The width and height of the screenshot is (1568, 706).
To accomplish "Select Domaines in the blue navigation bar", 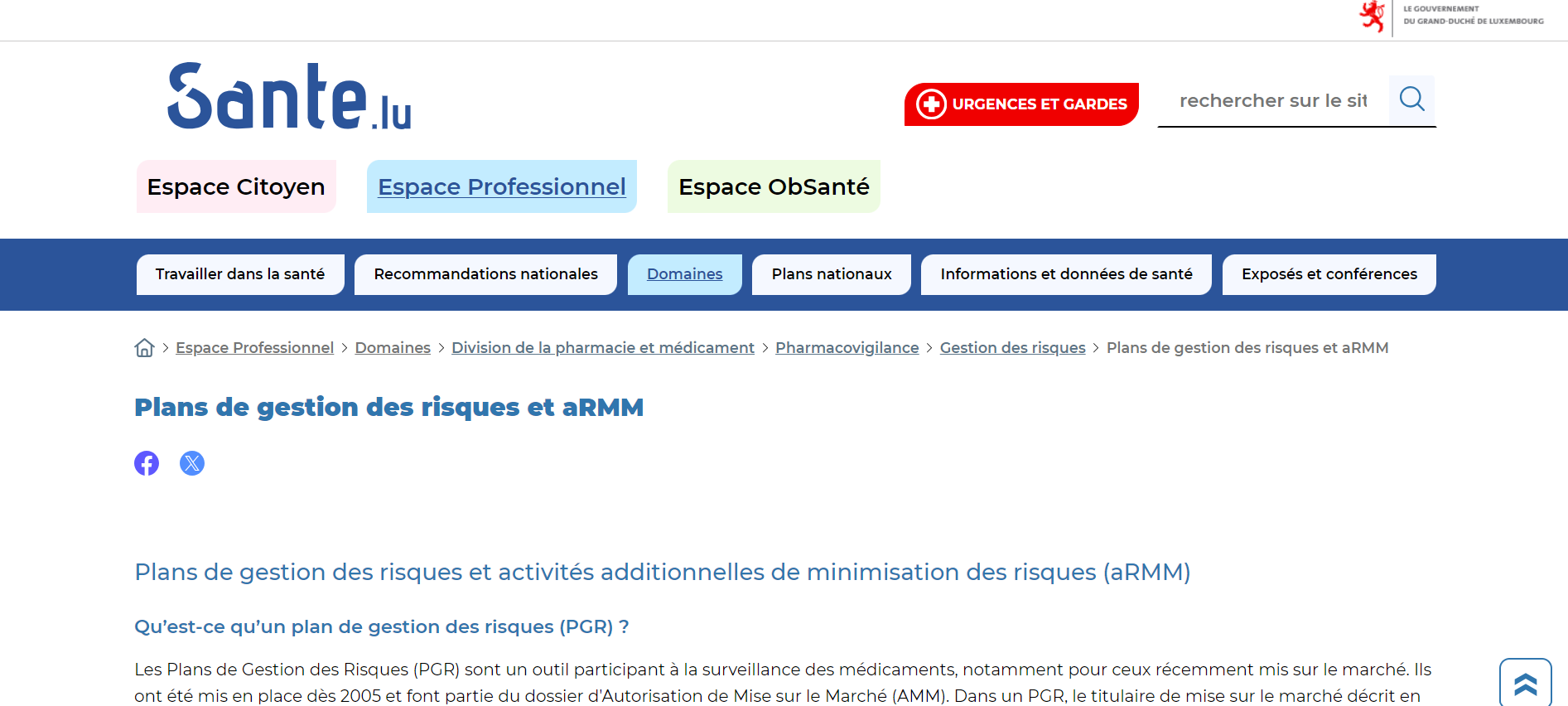I will pyautogui.click(x=684, y=274).
